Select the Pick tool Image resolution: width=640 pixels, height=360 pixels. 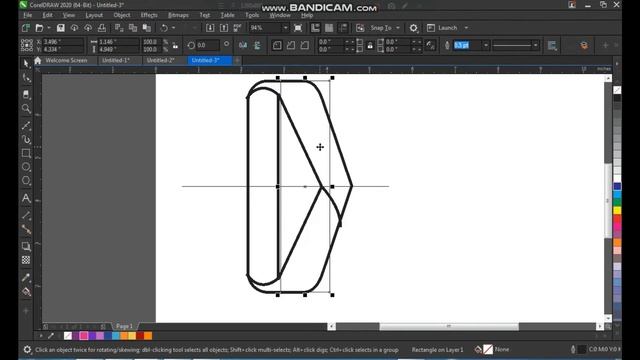(x=26, y=64)
